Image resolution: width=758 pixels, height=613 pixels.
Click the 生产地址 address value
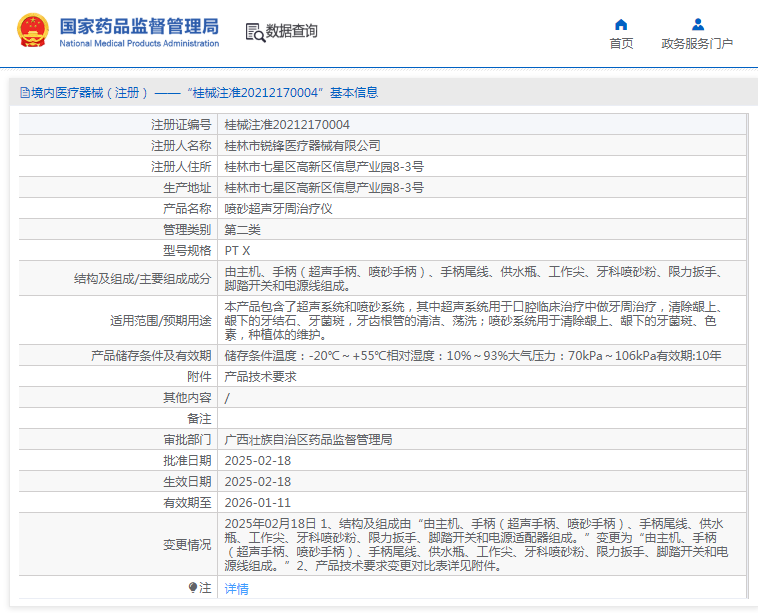(x=324, y=188)
